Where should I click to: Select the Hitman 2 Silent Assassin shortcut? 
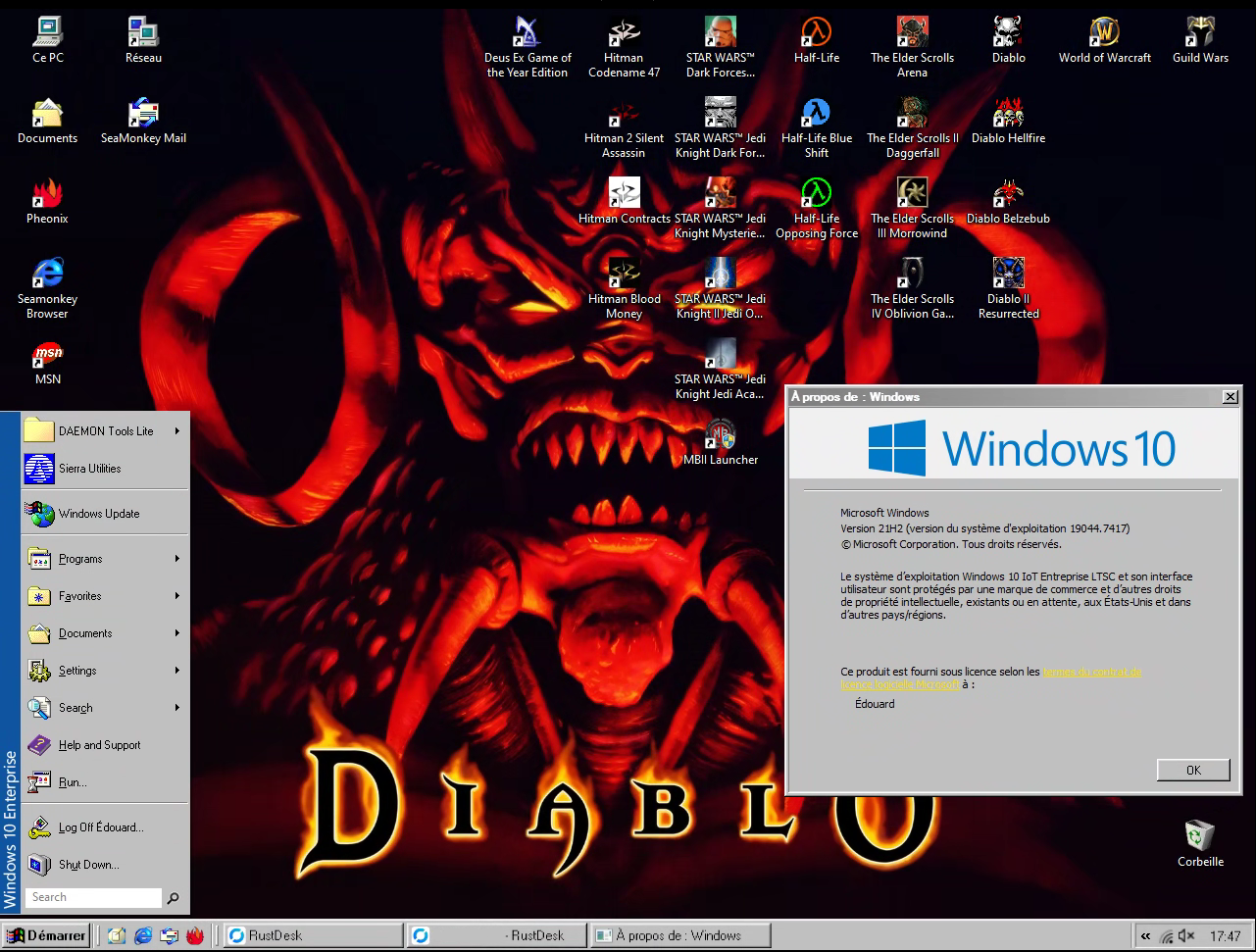coord(624,127)
